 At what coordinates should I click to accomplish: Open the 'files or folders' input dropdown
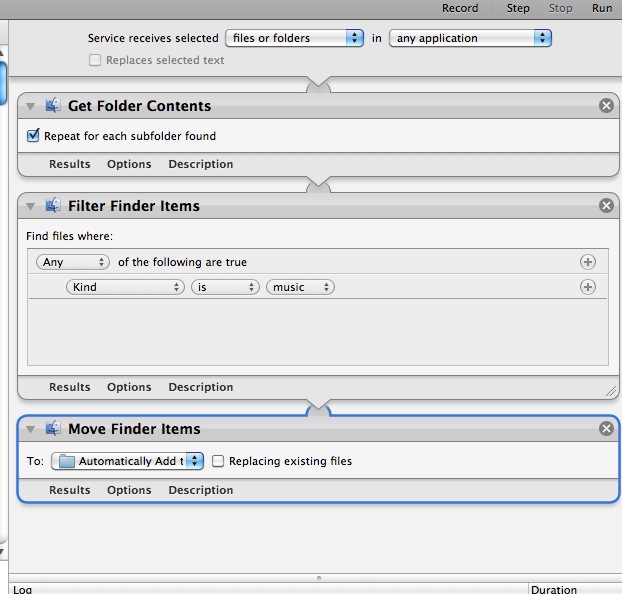pyautogui.click(x=294, y=38)
